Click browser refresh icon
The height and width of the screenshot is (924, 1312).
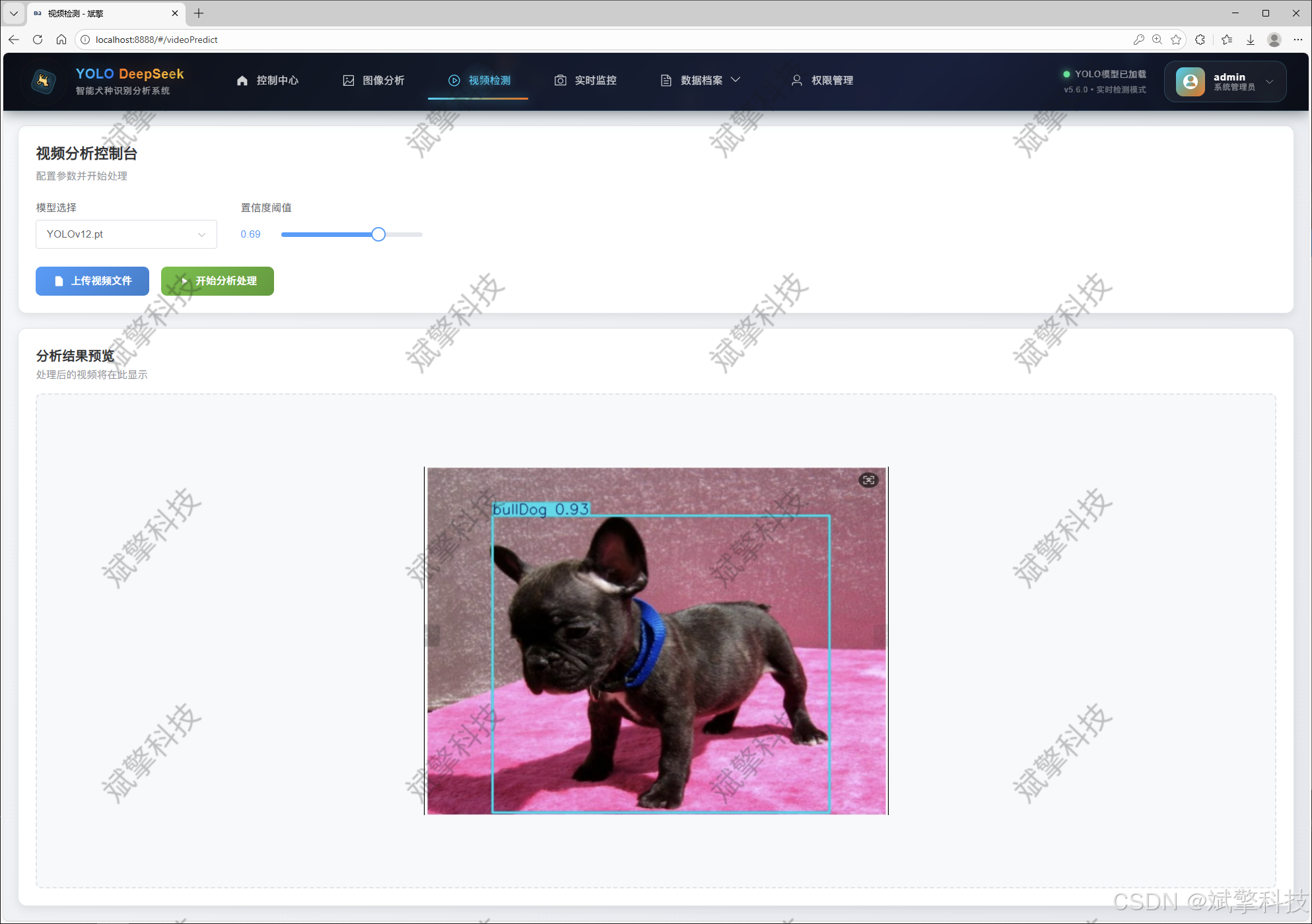38,40
